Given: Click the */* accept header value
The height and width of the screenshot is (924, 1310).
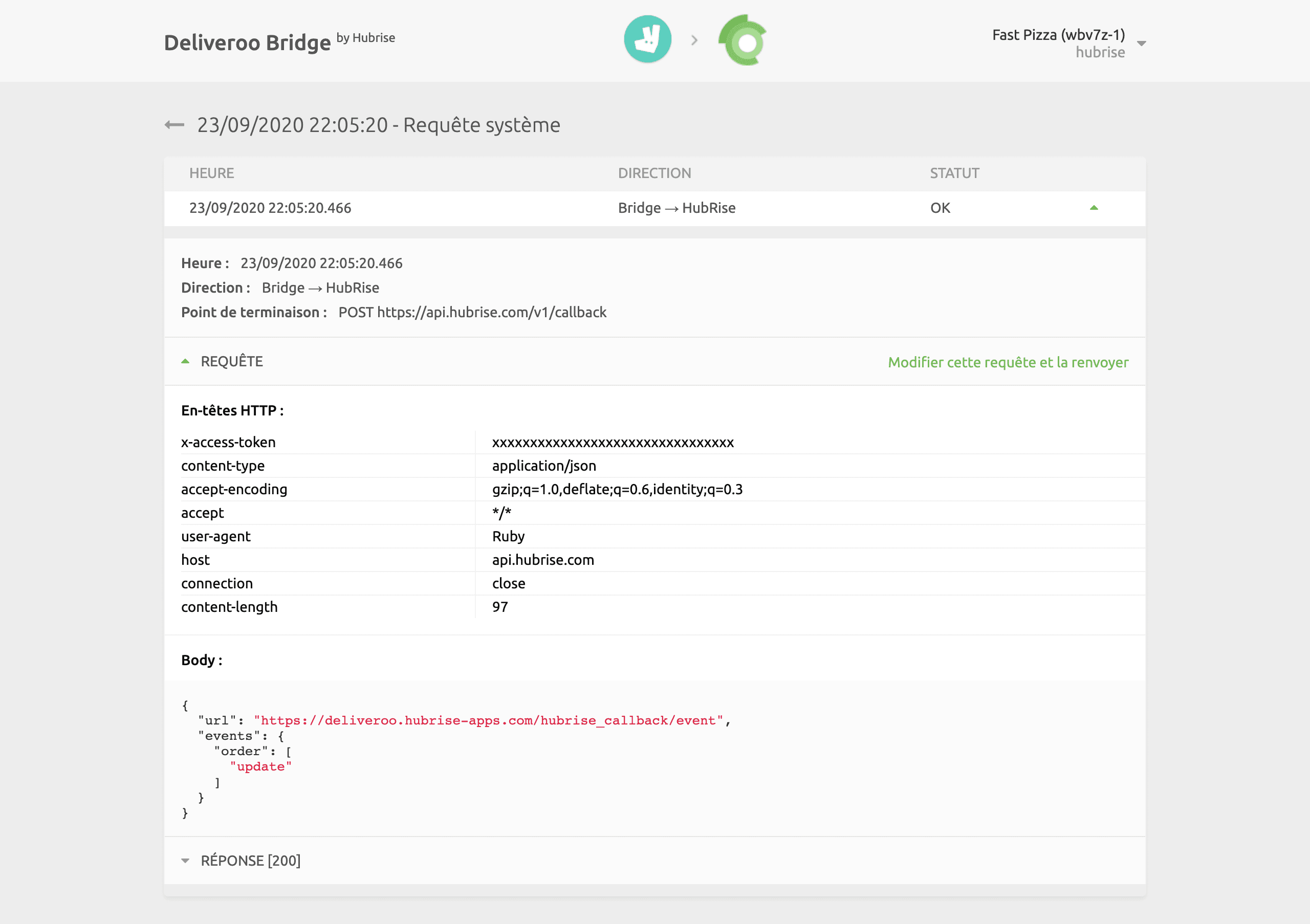Looking at the screenshot, I should pos(501,513).
